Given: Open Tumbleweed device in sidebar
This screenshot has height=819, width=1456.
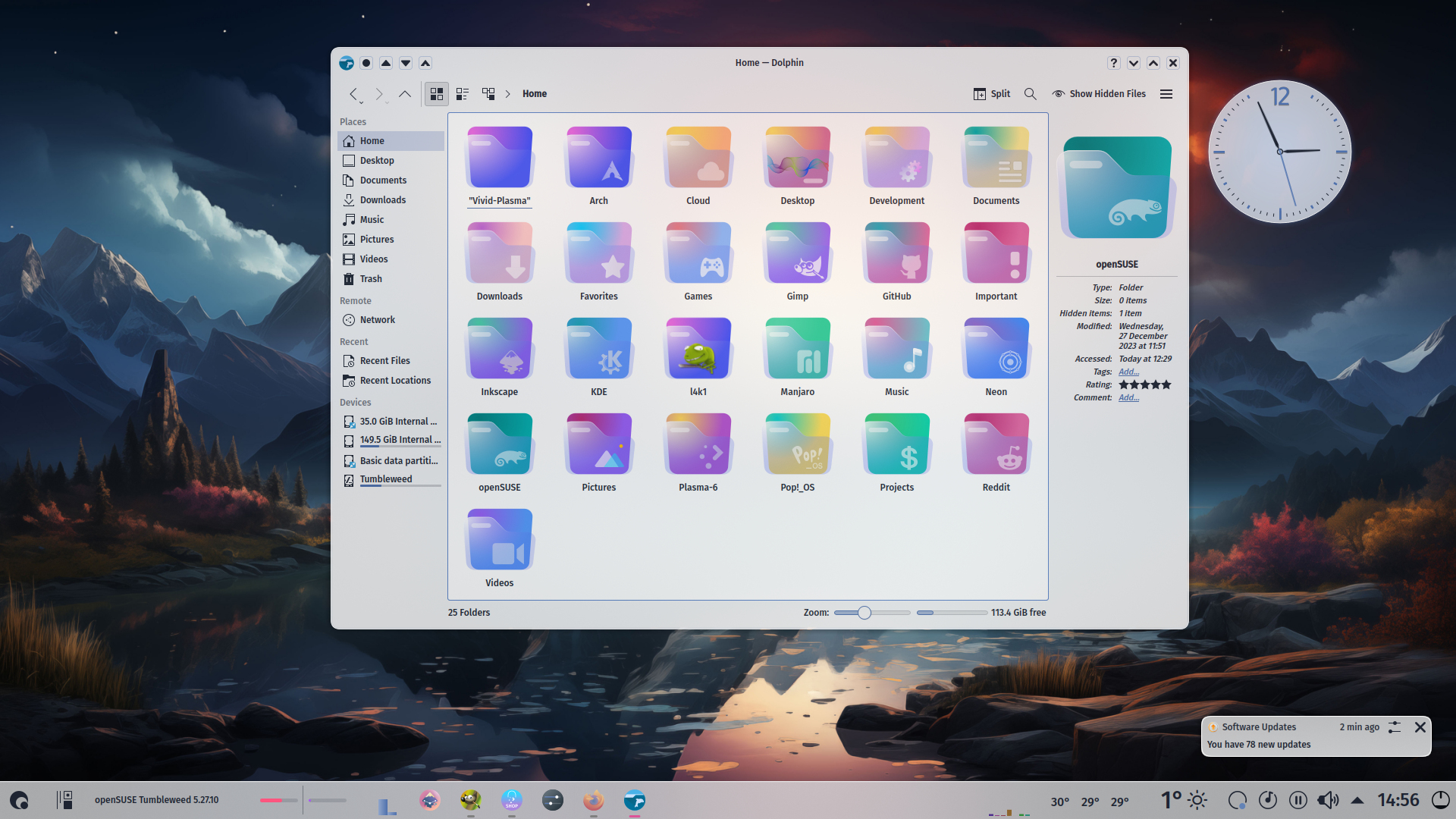Looking at the screenshot, I should [391, 479].
